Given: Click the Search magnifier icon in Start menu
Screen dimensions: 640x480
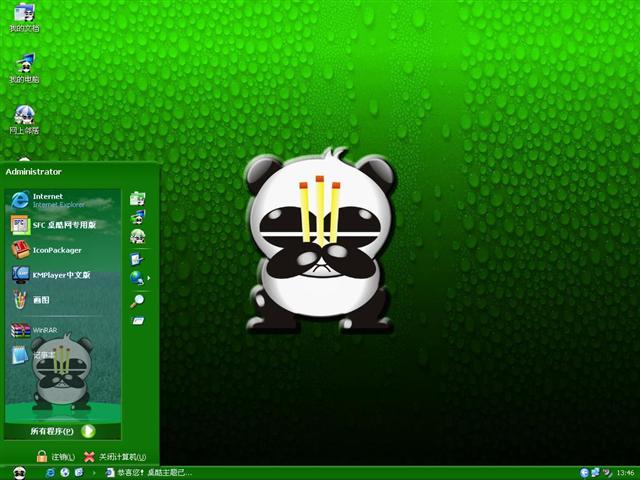Looking at the screenshot, I should coord(137,299).
